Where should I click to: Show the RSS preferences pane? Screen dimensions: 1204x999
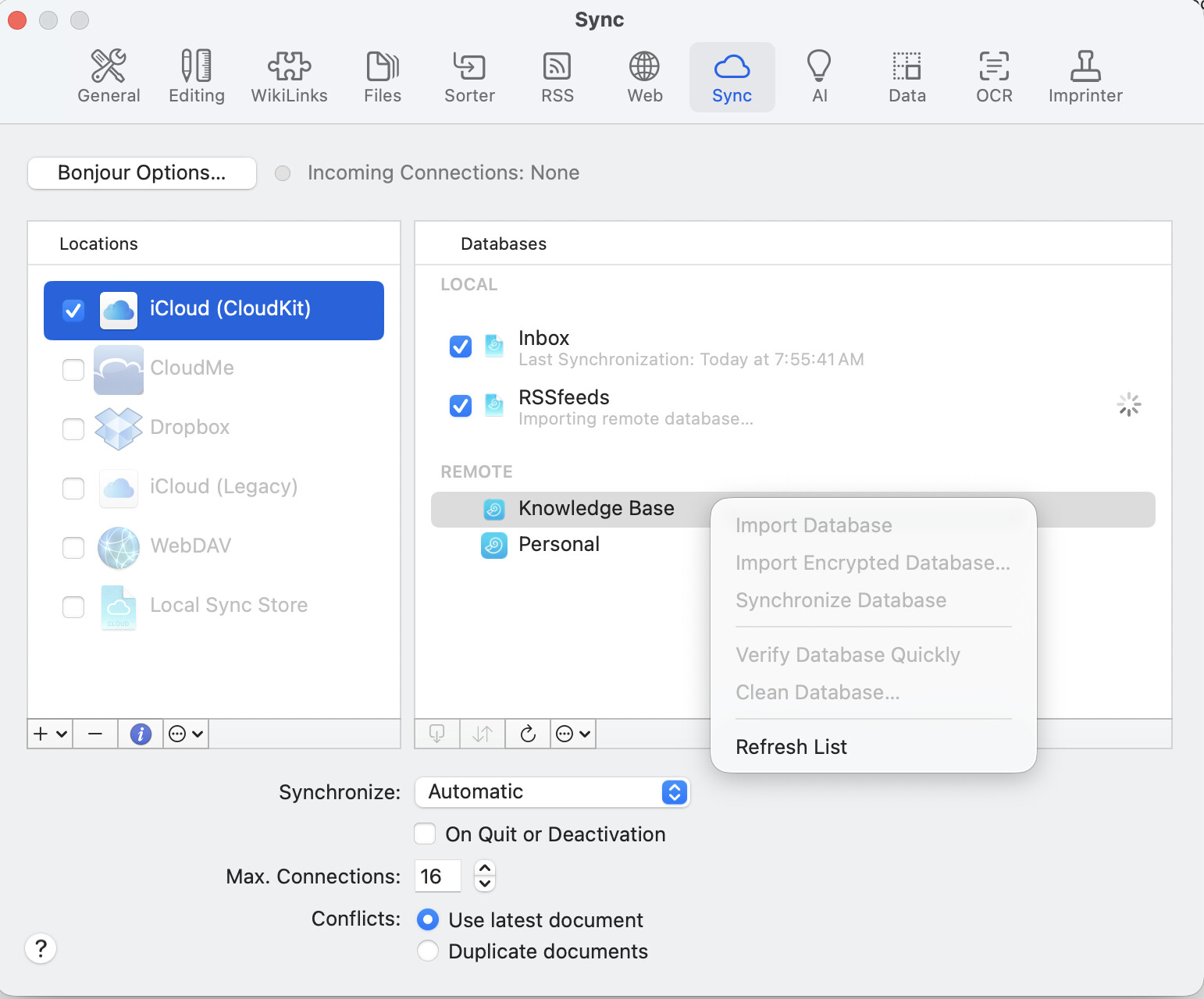pyautogui.click(x=557, y=77)
